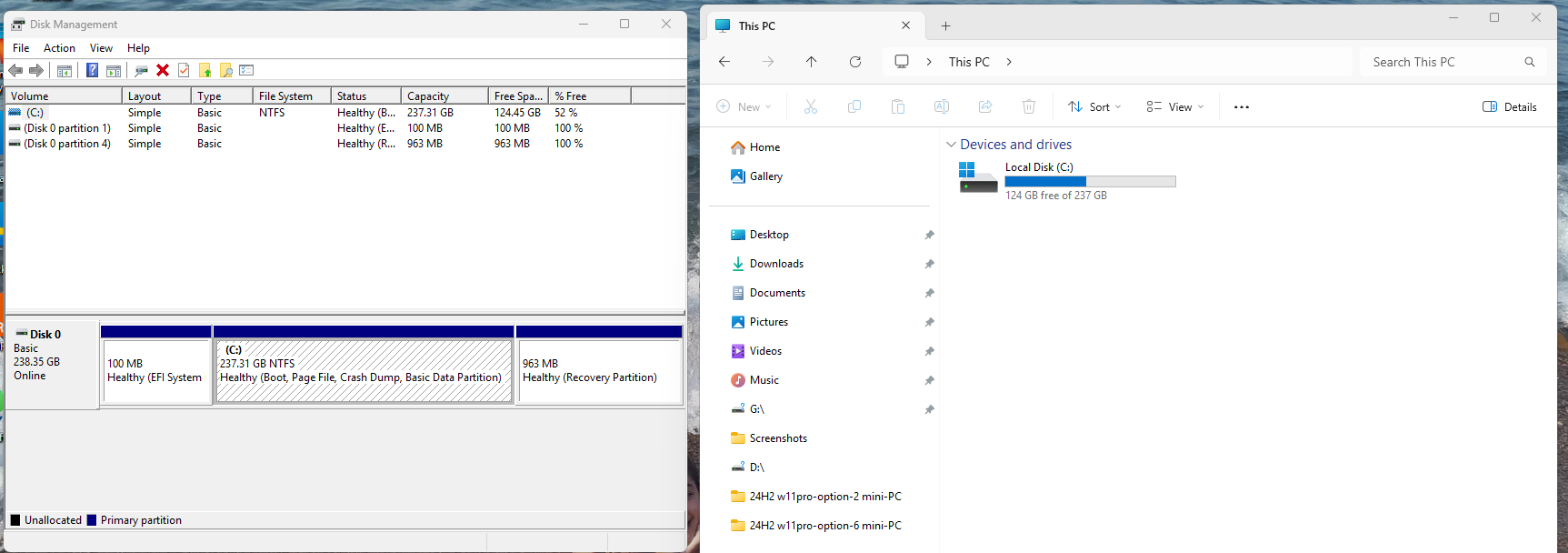The height and width of the screenshot is (553, 1568).
Task: Click the Status column header
Action: coord(366,96)
